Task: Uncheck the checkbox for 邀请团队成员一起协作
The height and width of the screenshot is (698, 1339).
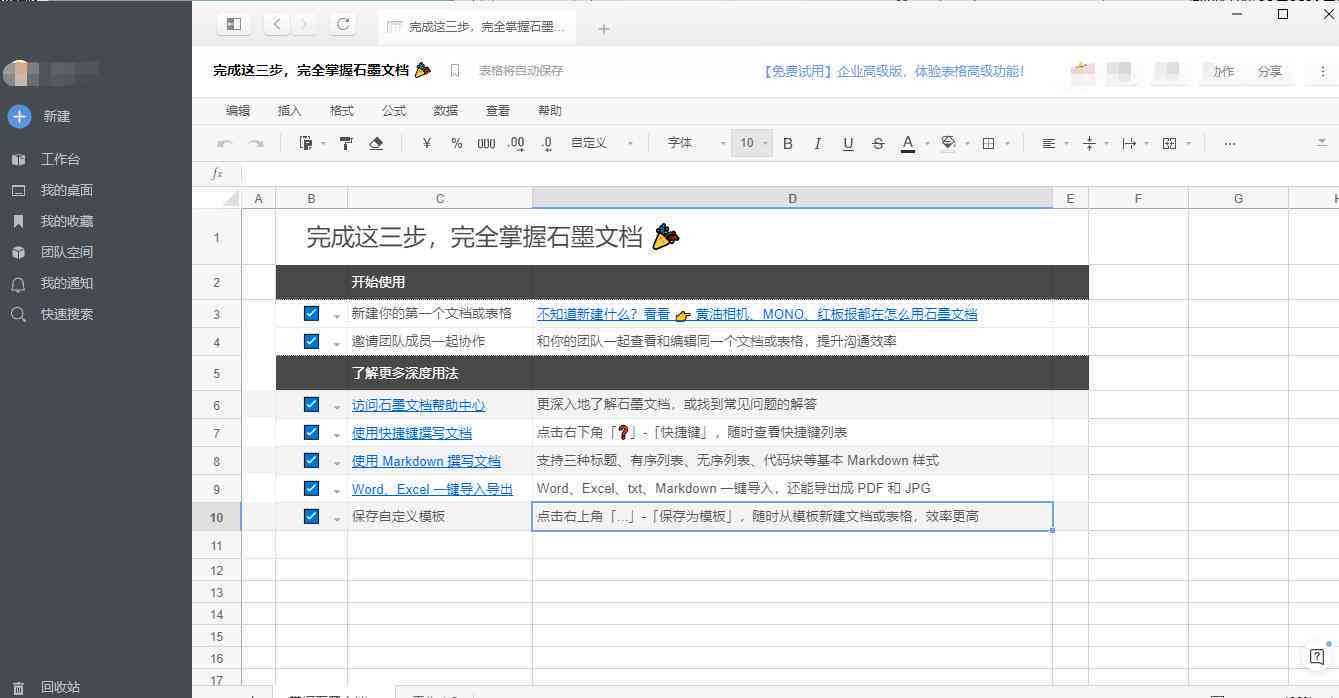Action: (311, 341)
